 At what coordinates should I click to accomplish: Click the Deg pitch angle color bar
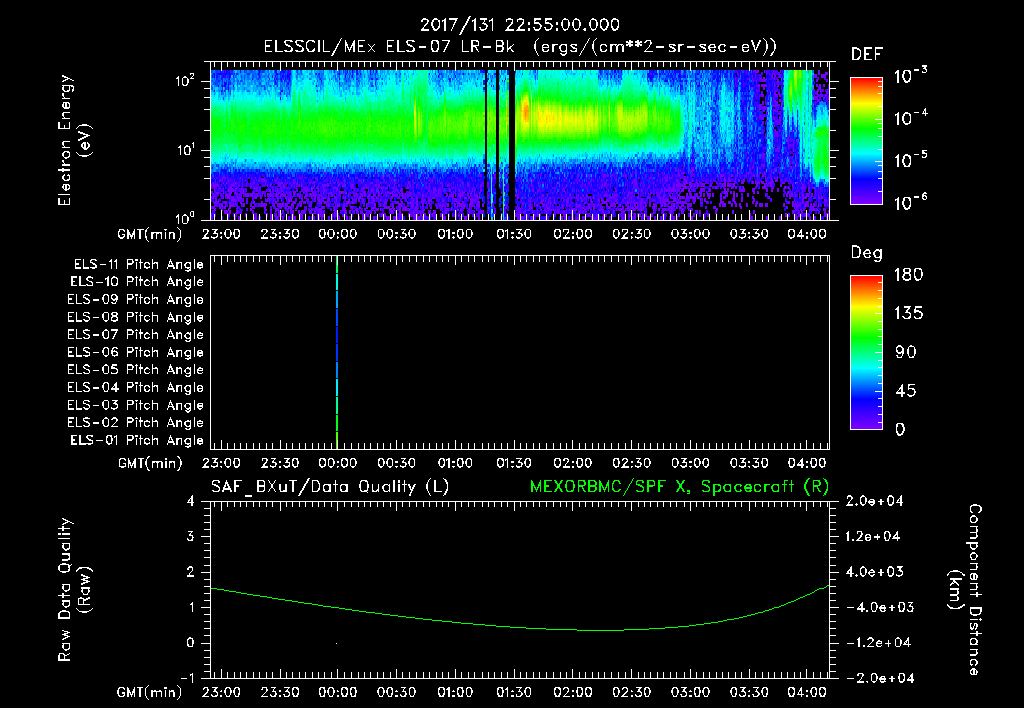tap(867, 352)
